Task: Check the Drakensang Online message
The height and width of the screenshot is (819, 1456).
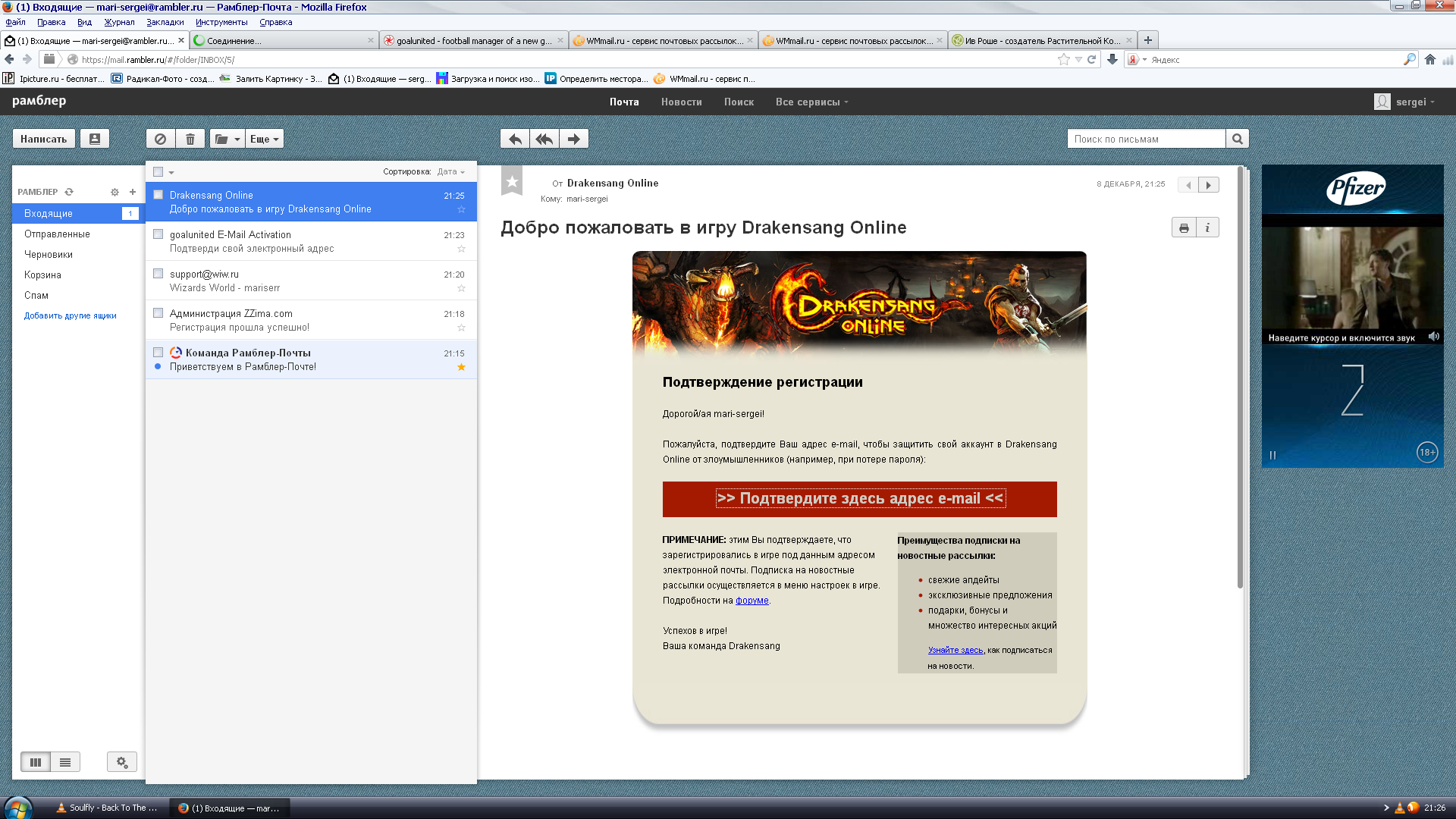Action: (x=158, y=195)
